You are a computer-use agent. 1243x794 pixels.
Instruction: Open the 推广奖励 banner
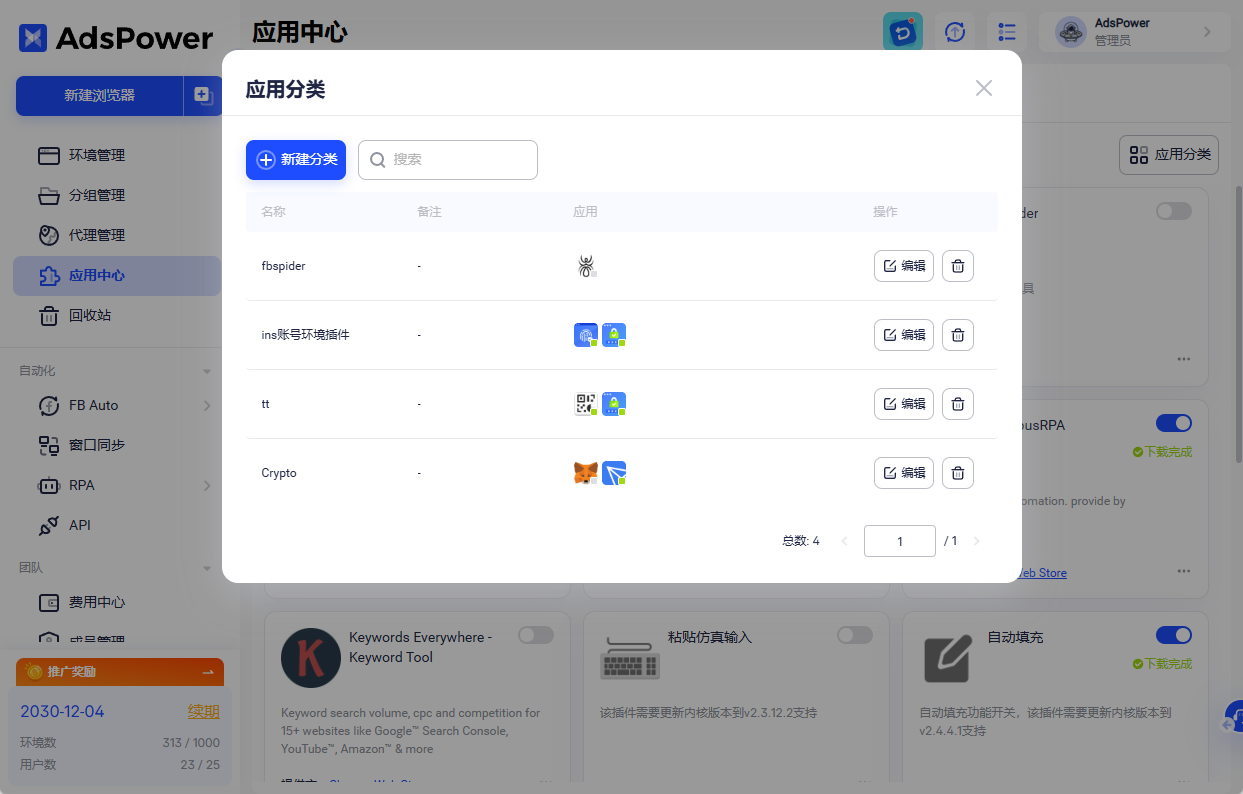coord(120,672)
